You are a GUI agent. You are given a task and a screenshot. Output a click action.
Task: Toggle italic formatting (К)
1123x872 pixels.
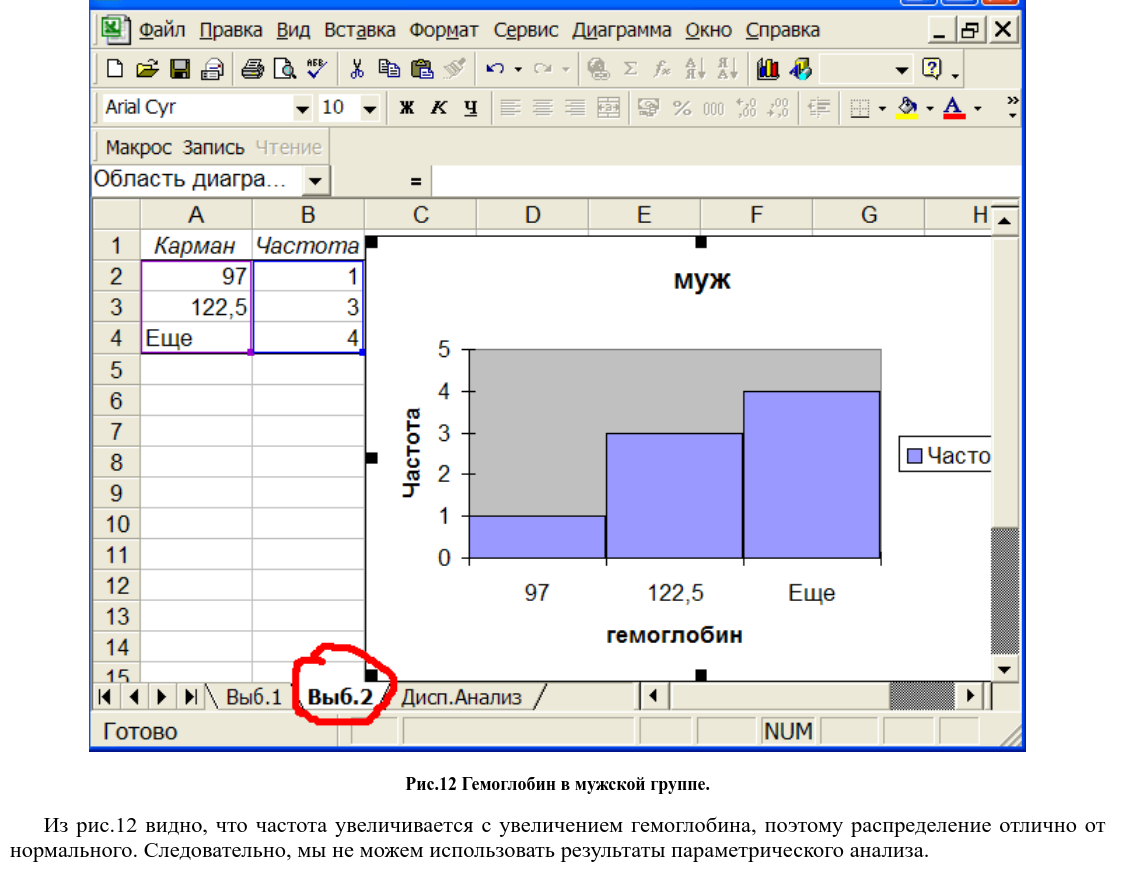[x=438, y=108]
